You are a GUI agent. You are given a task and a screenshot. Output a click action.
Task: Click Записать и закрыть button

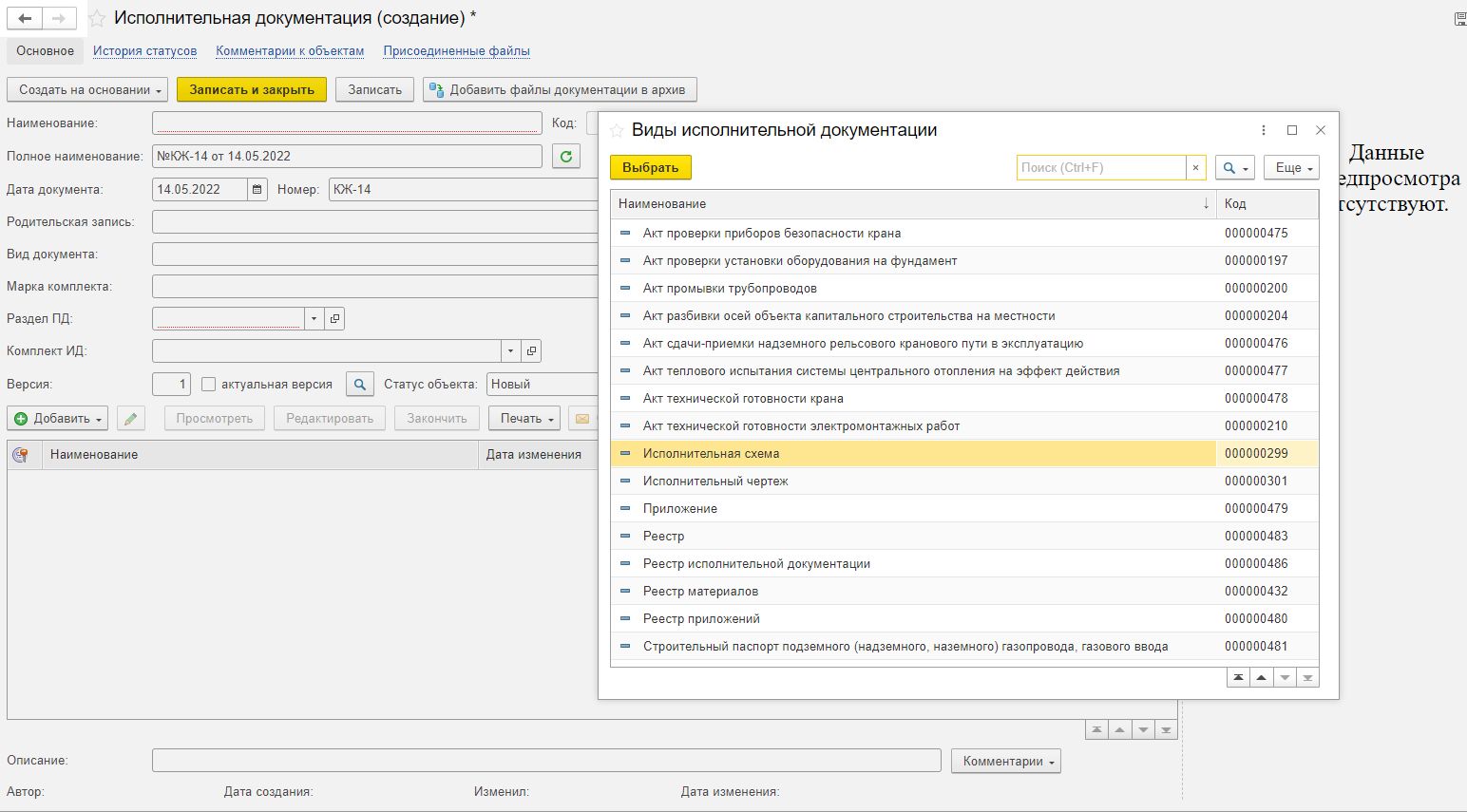[251, 90]
